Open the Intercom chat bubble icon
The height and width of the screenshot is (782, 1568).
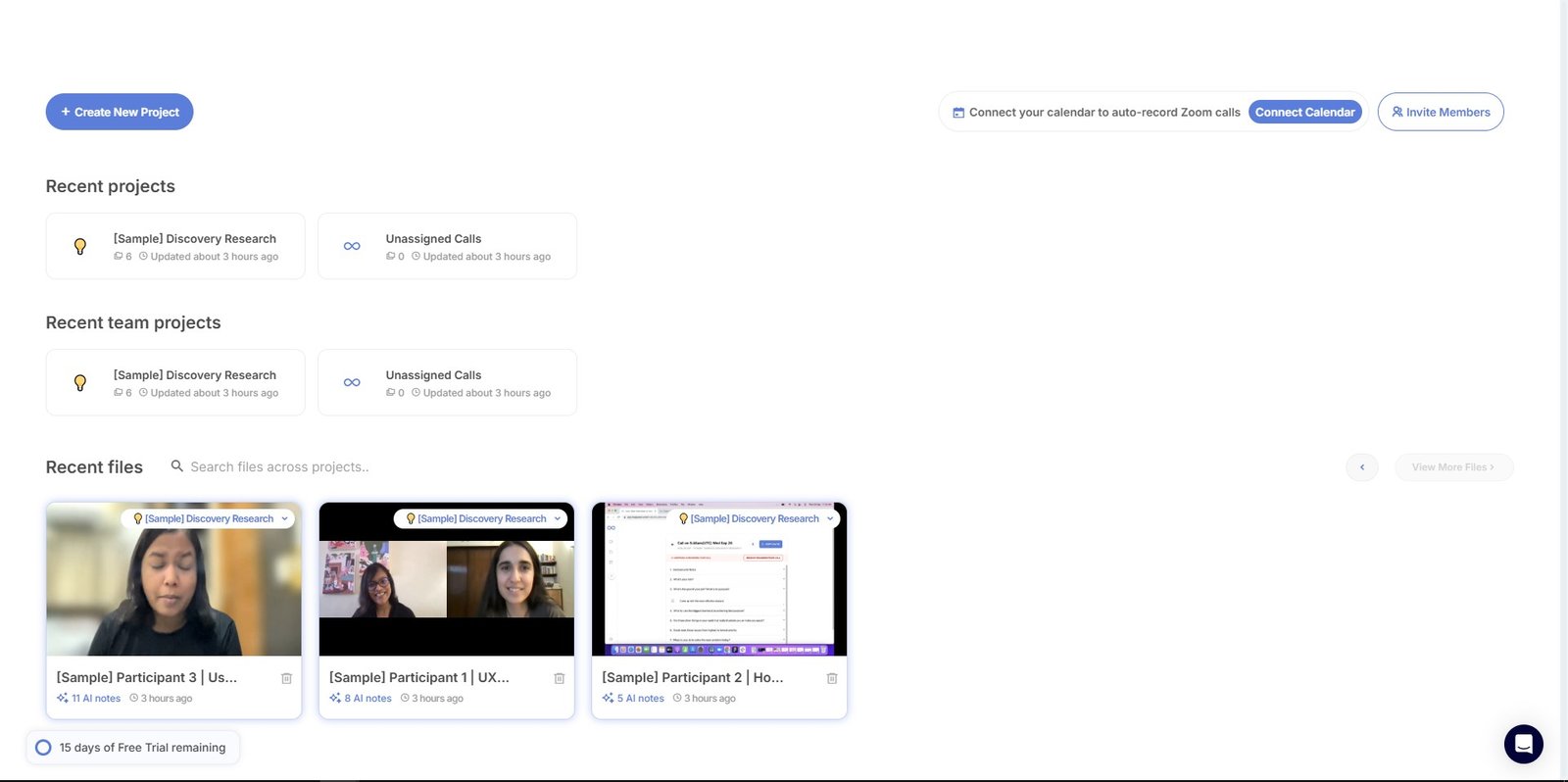coord(1523,744)
